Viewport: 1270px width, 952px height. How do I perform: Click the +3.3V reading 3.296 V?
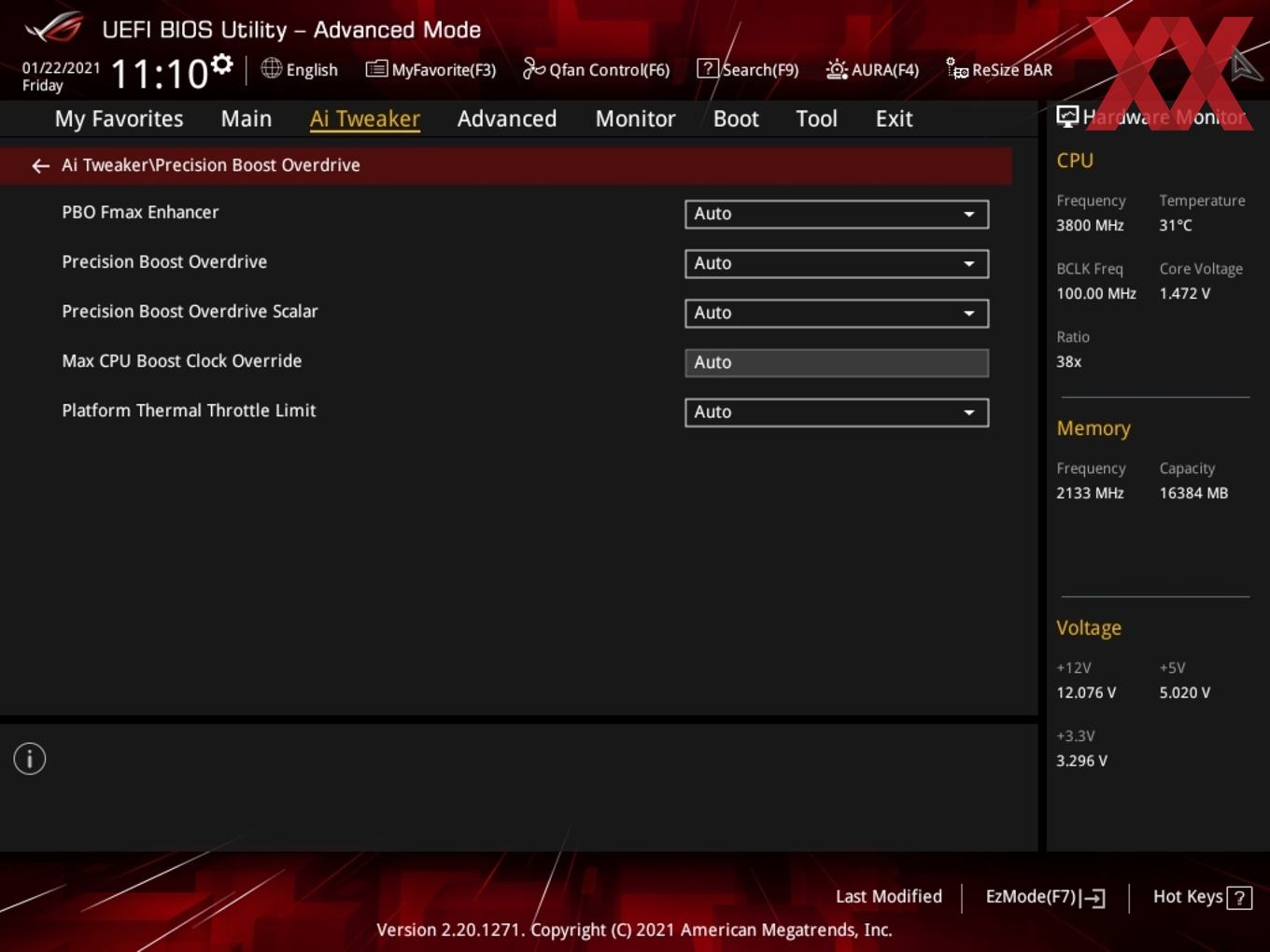(1081, 761)
